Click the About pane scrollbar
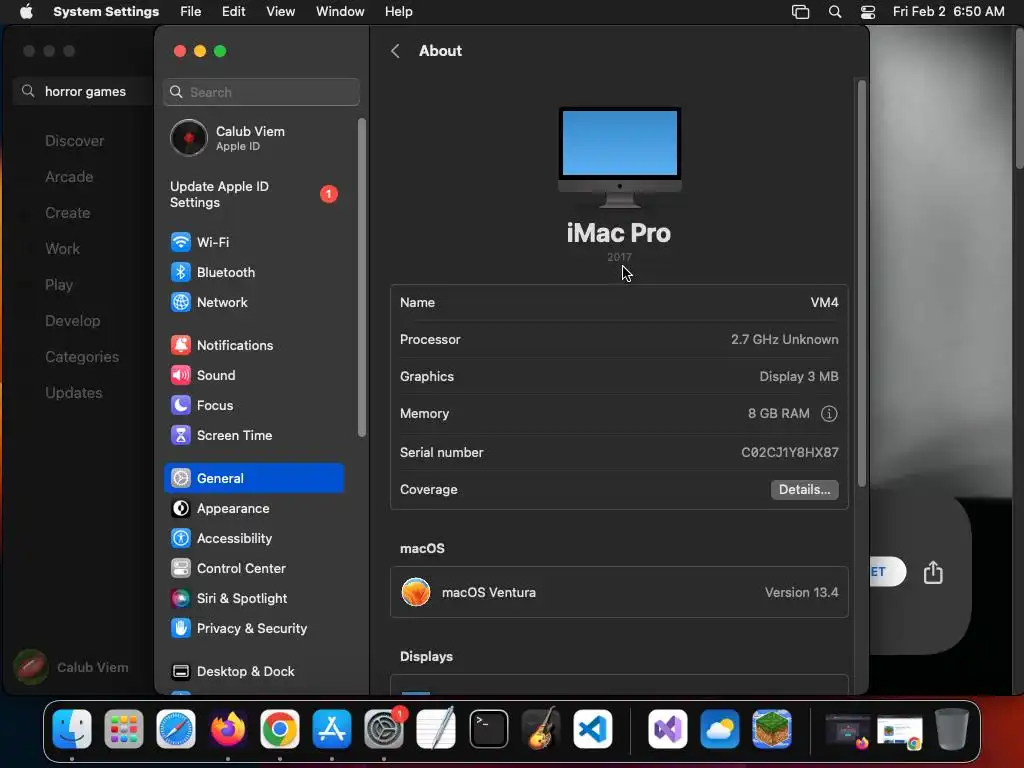Viewport: 1024px width, 768px height. pyautogui.click(x=861, y=283)
